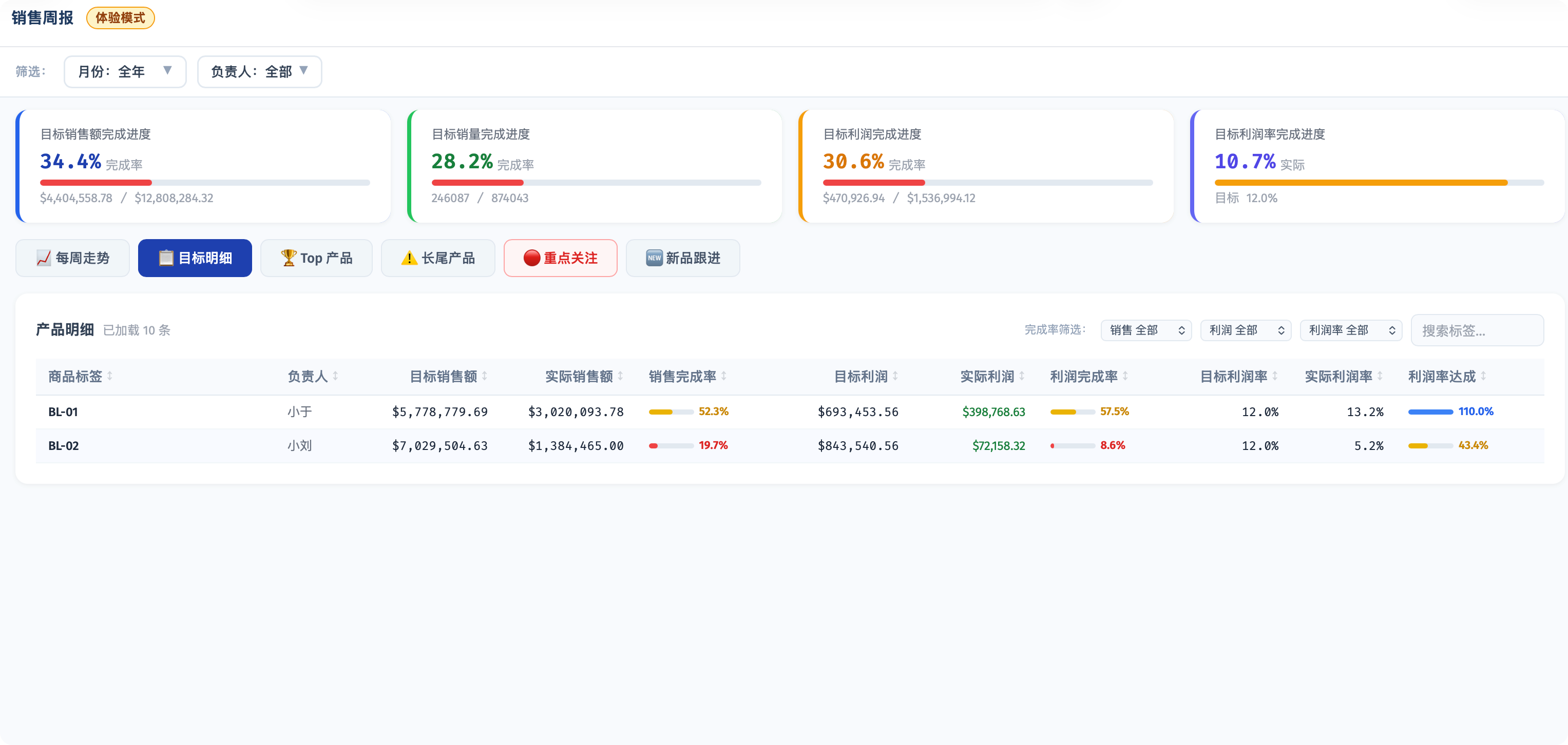The width and height of the screenshot is (1568, 745).
Task: Click the red circle icon on 重点关注
Action: pos(532,258)
